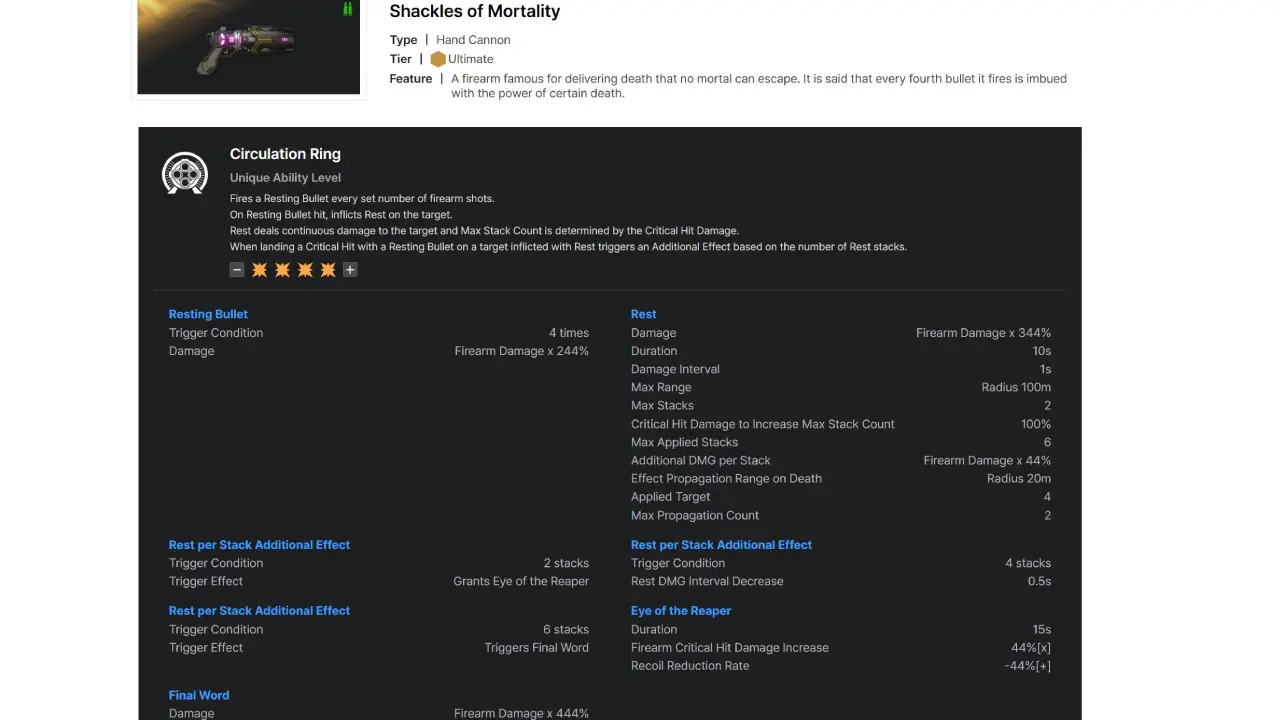Click the gold Ultimate tier hexagon icon

point(438,59)
